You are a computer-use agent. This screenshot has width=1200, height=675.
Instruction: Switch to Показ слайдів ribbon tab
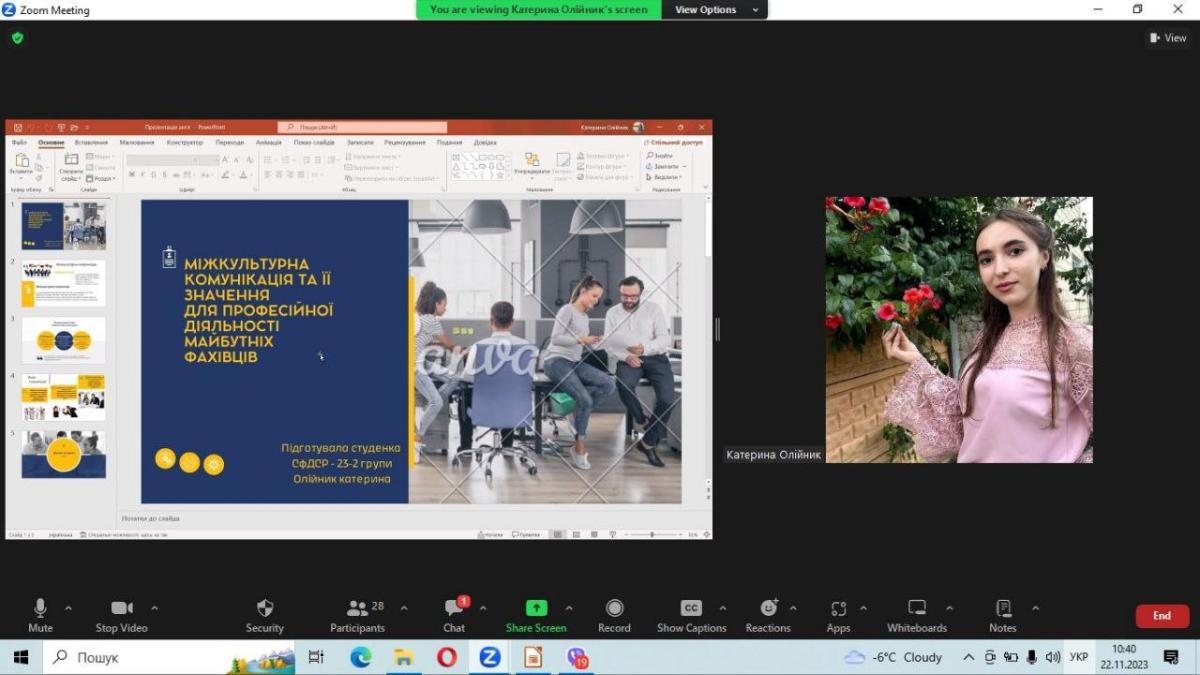coord(314,142)
